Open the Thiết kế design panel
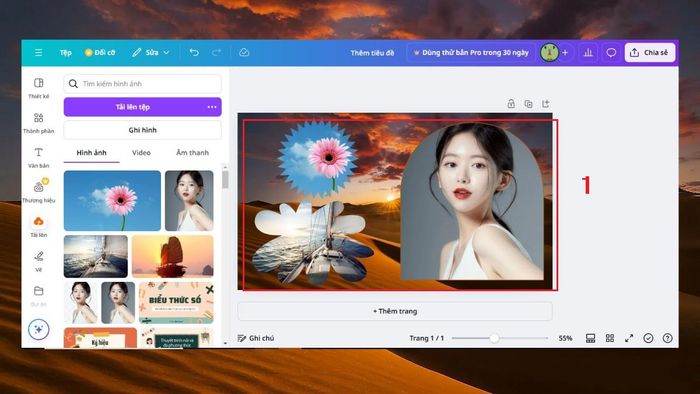The height and width of the screenshot is (394, 700). (39, 88)
